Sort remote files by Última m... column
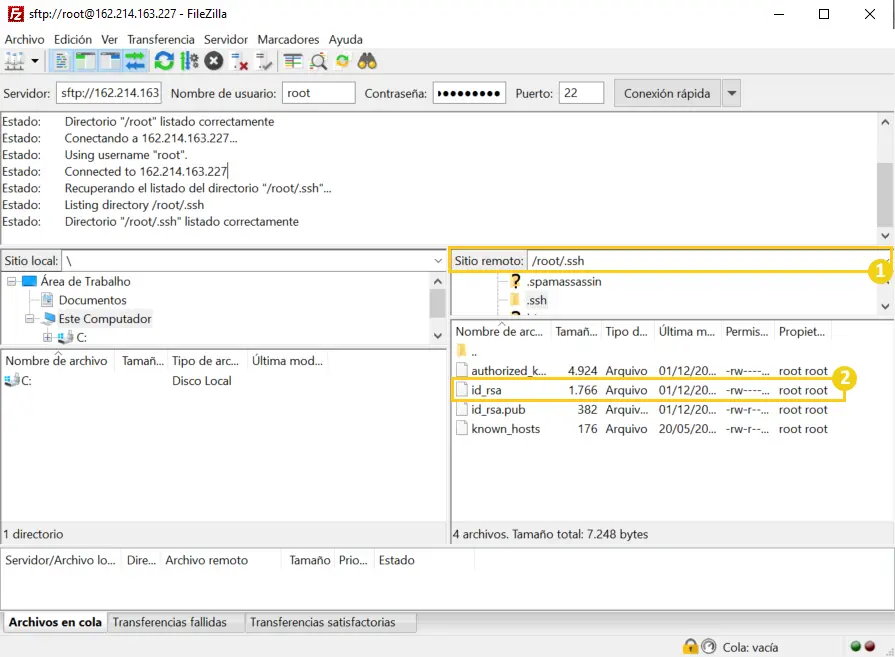This screenshot has height=657, width=895. click(x=687, y=332)
